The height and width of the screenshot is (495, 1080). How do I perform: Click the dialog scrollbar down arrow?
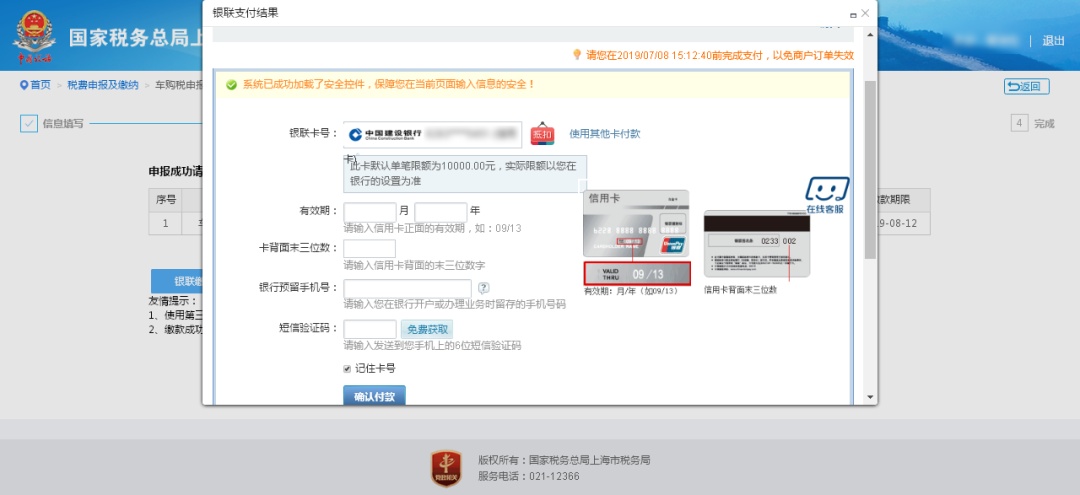pos(870,397)
